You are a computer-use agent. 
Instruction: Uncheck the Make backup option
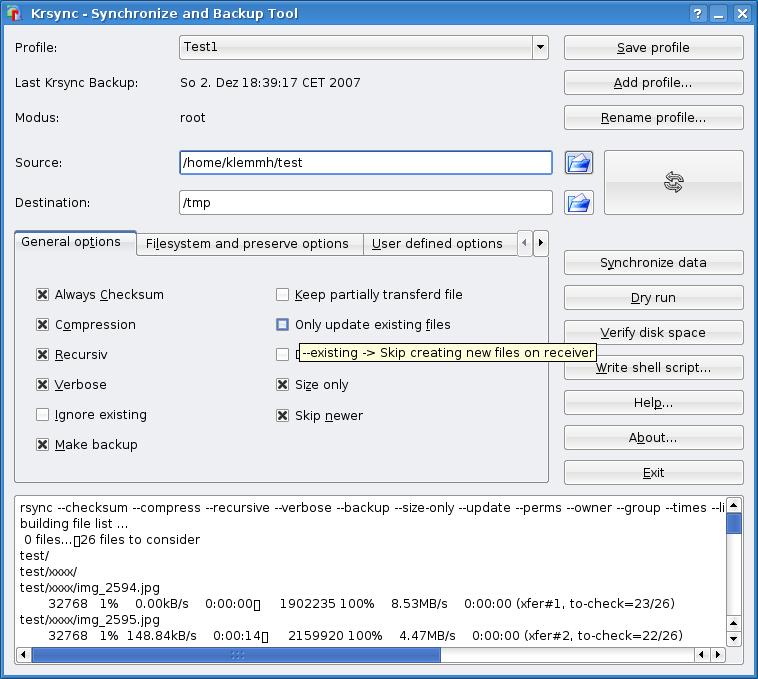click(43, 444)
